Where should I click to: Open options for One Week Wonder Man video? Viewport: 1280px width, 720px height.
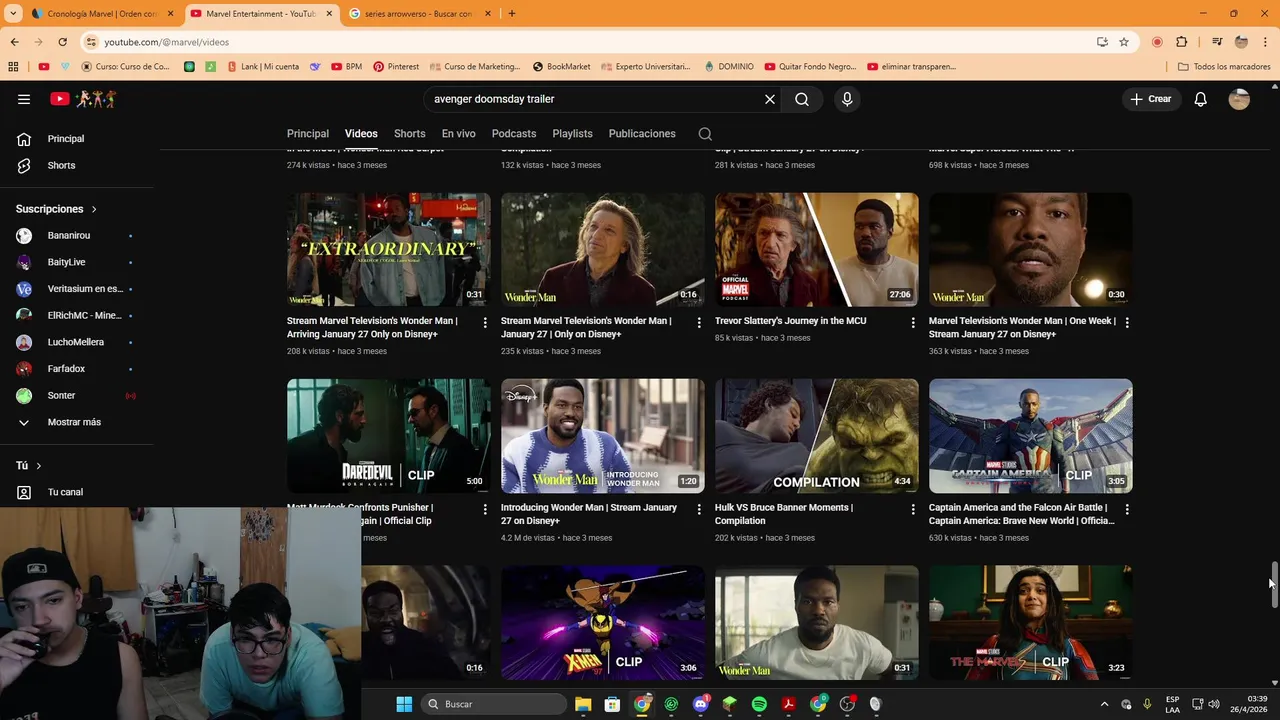tap(1127, 323)
